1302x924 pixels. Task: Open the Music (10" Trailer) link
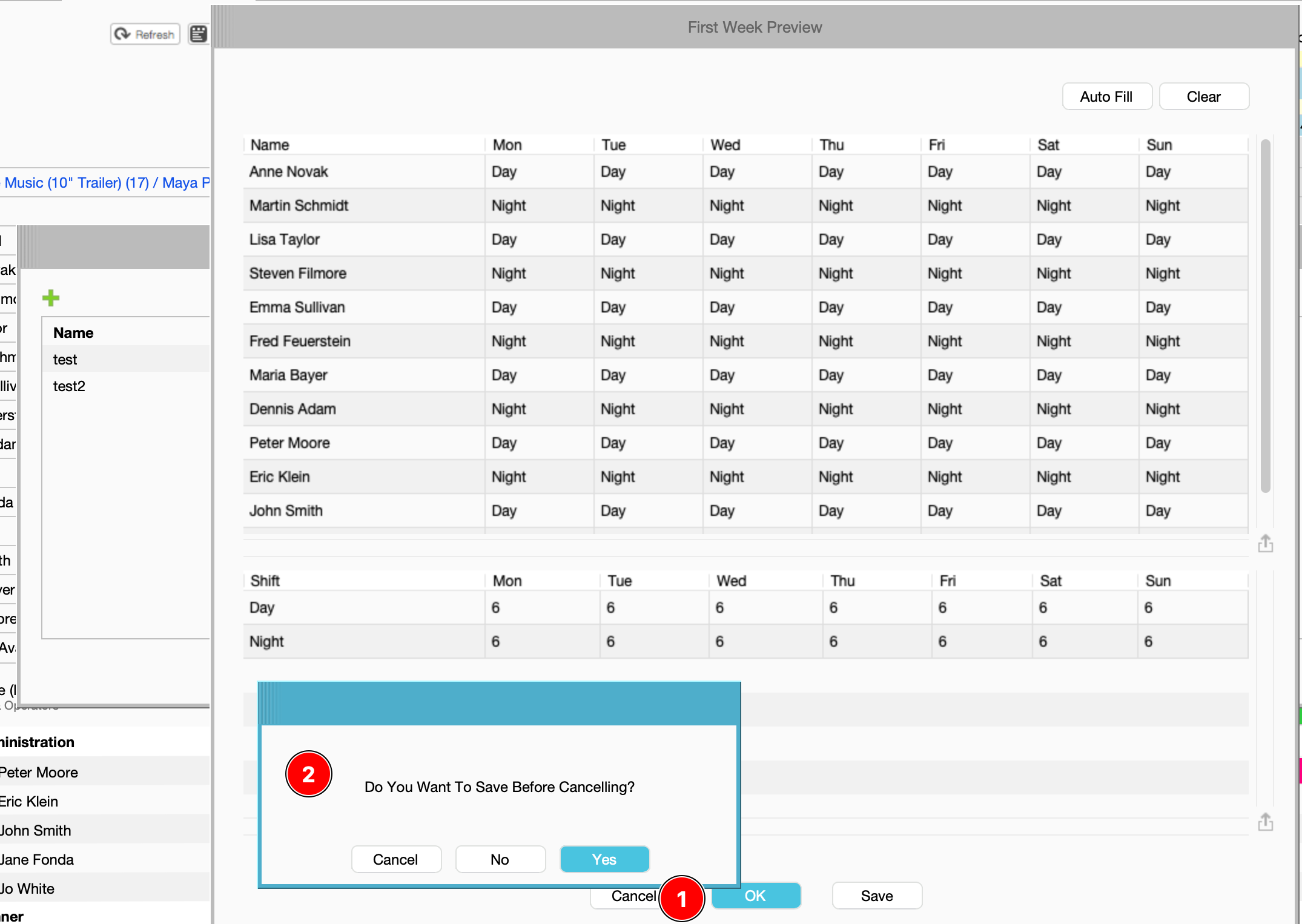(x=77, y=183)
